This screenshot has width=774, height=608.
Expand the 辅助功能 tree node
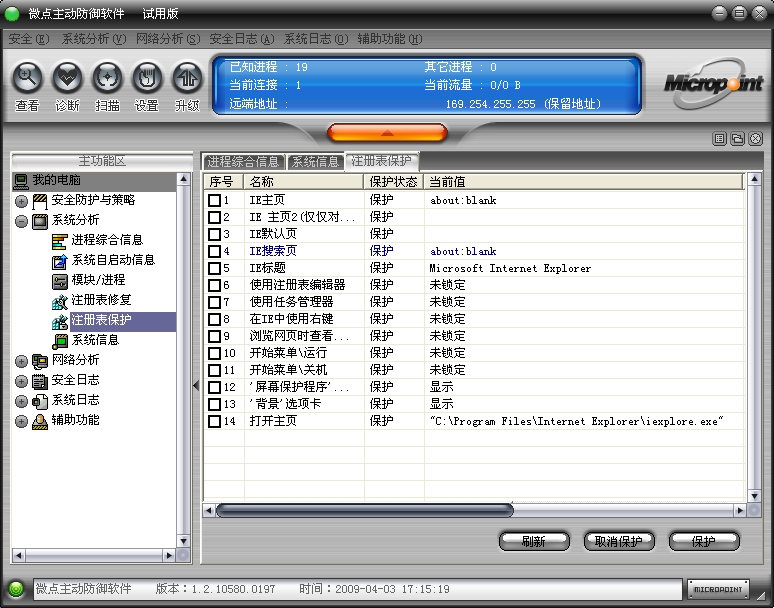click(x=21, y=421)
